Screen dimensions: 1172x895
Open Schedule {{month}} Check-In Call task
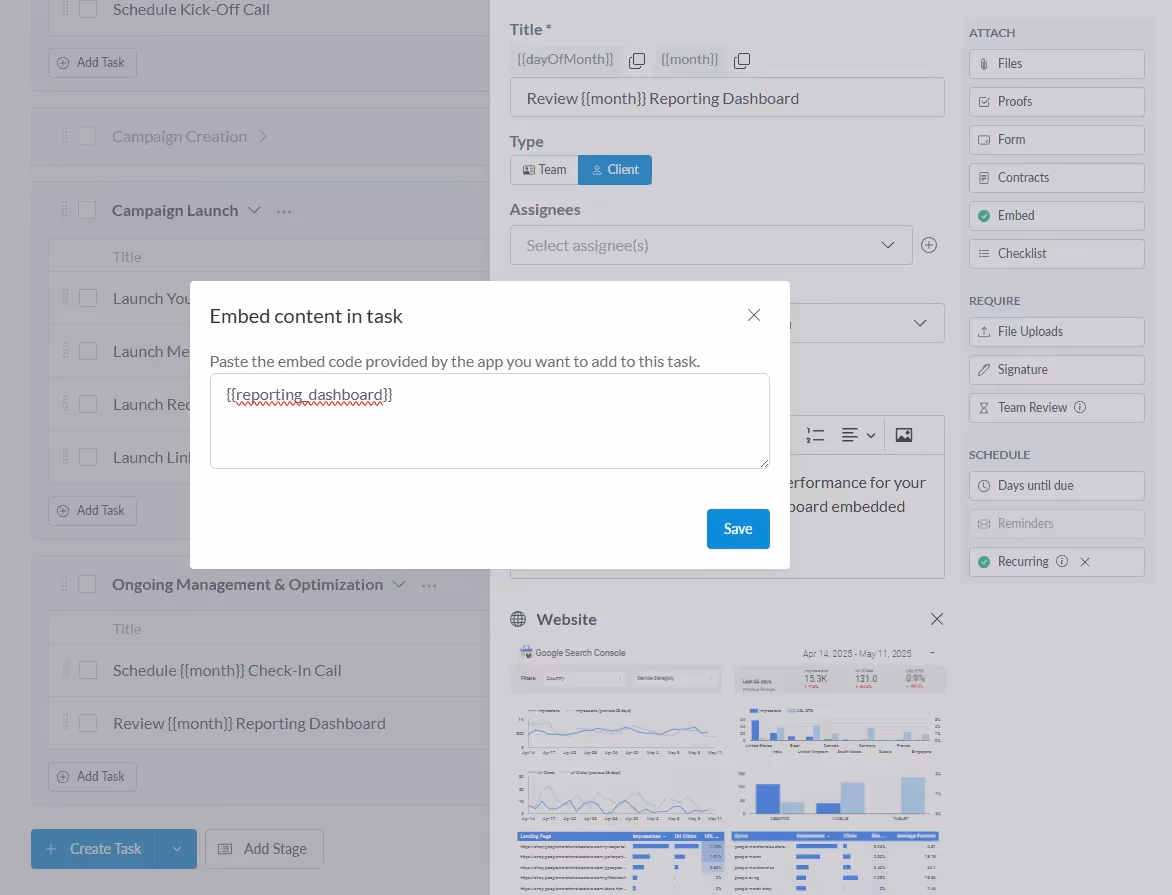click(x=227, y=671)
